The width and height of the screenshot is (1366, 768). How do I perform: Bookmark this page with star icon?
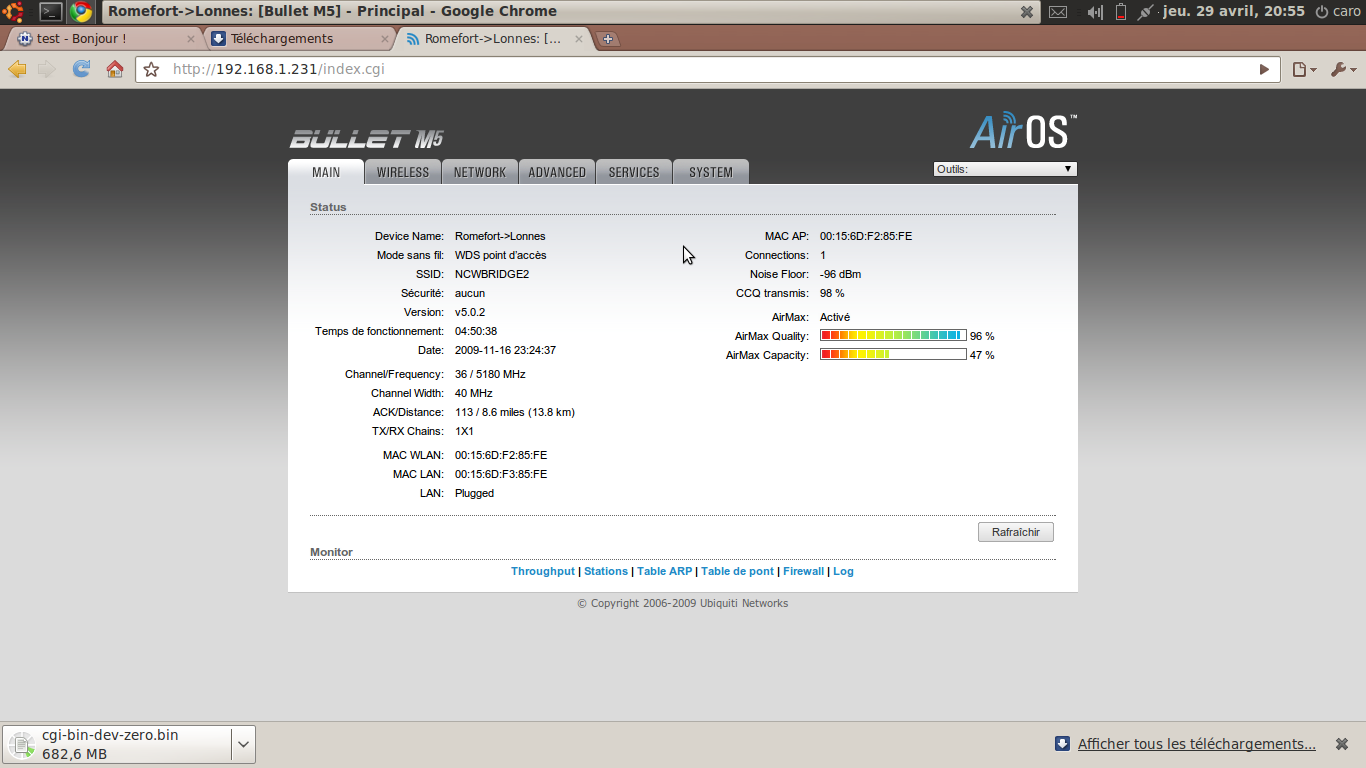coord(151,70)
